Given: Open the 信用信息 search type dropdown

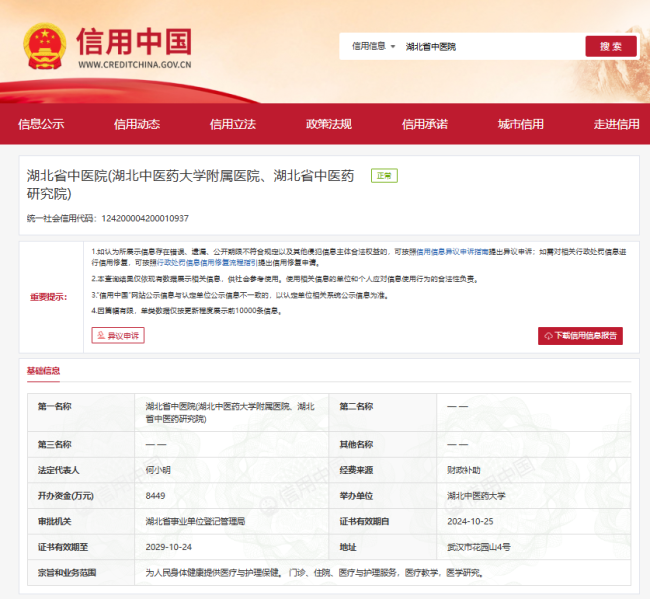Looking at the screenshot, I should coord(373,46).
